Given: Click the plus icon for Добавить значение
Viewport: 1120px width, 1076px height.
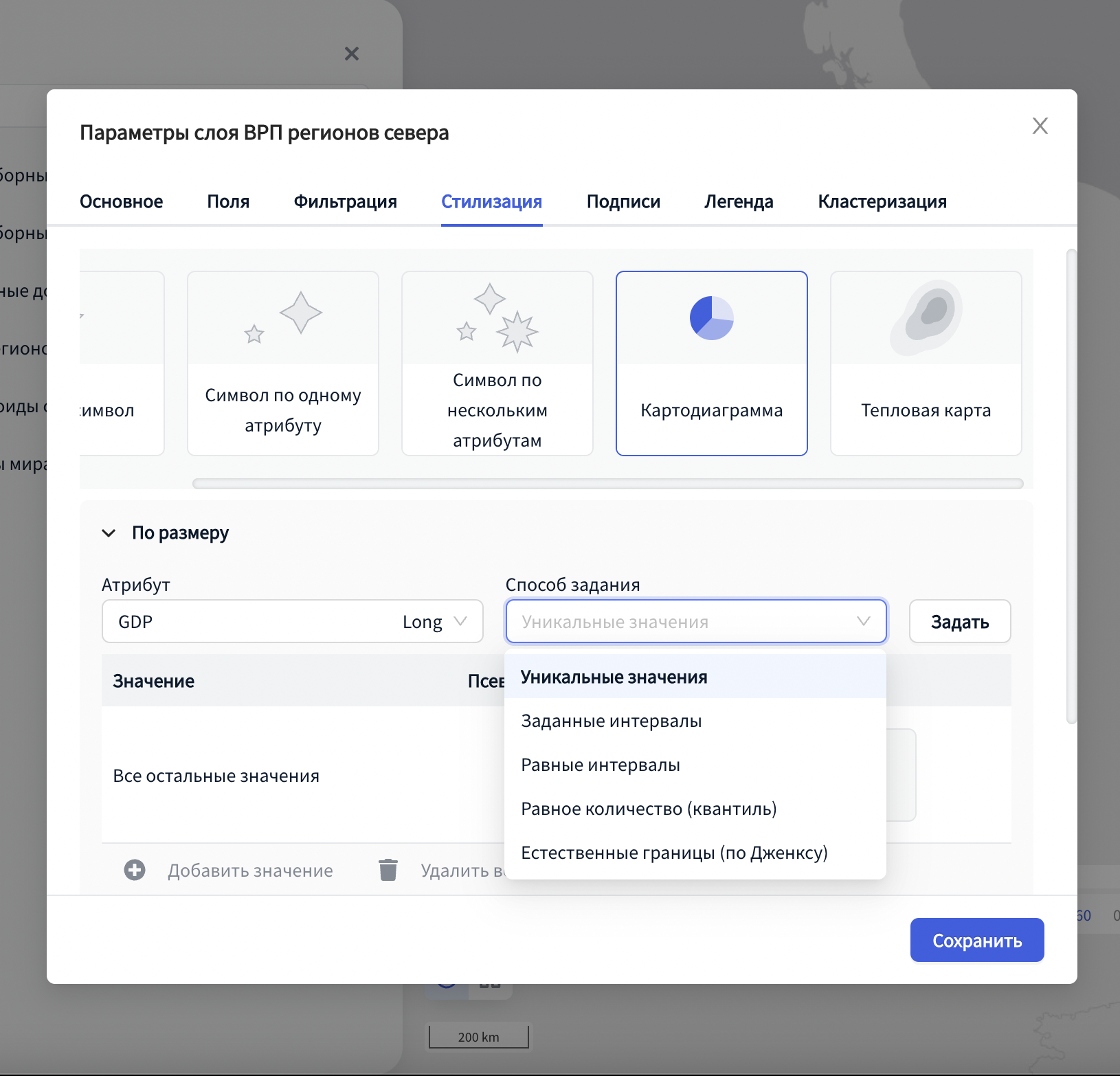Looking at the screenshot, I should click(x=135, y=870).
